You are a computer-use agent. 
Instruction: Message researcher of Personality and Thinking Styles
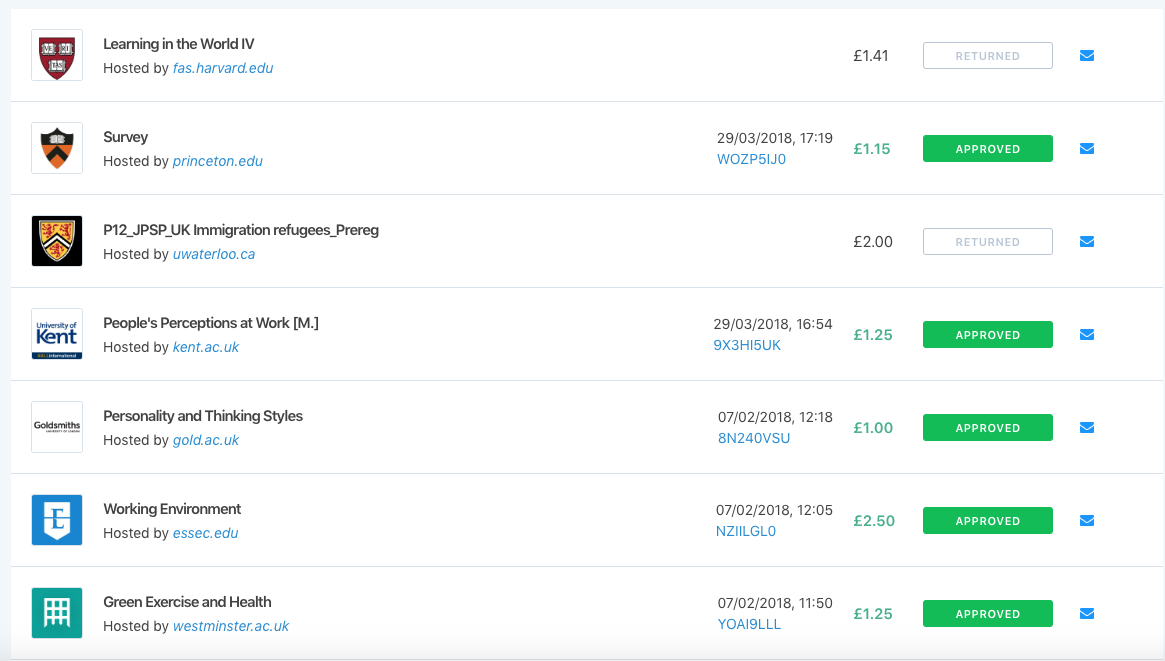coord(1086,427)
